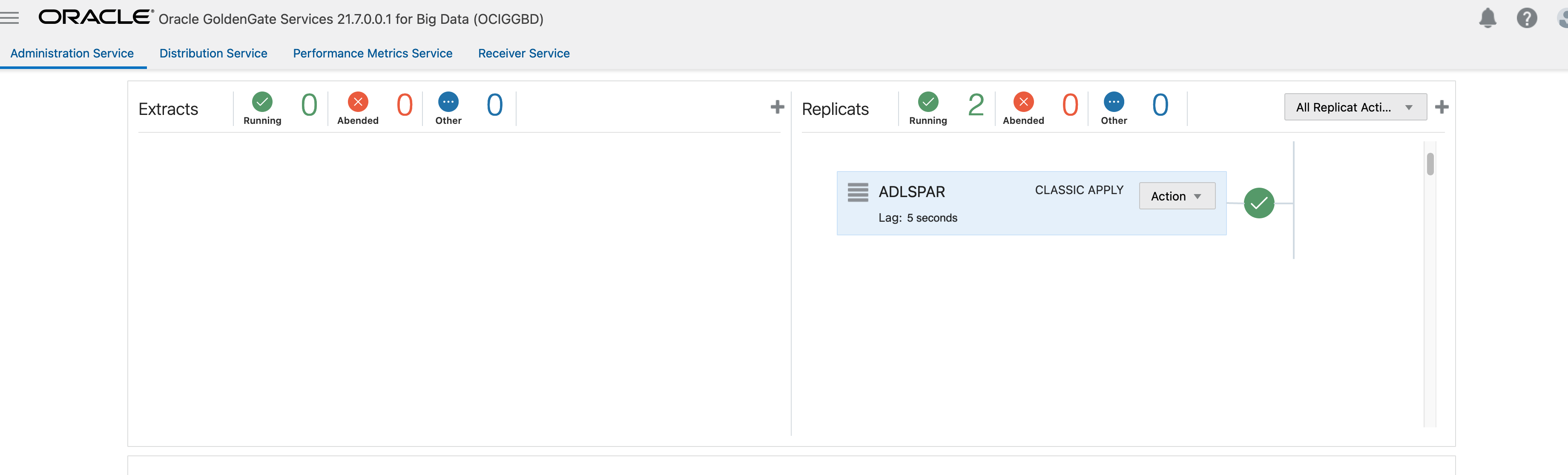
Task: Add a new Extract with plus icon
Action: coord(777,107)
